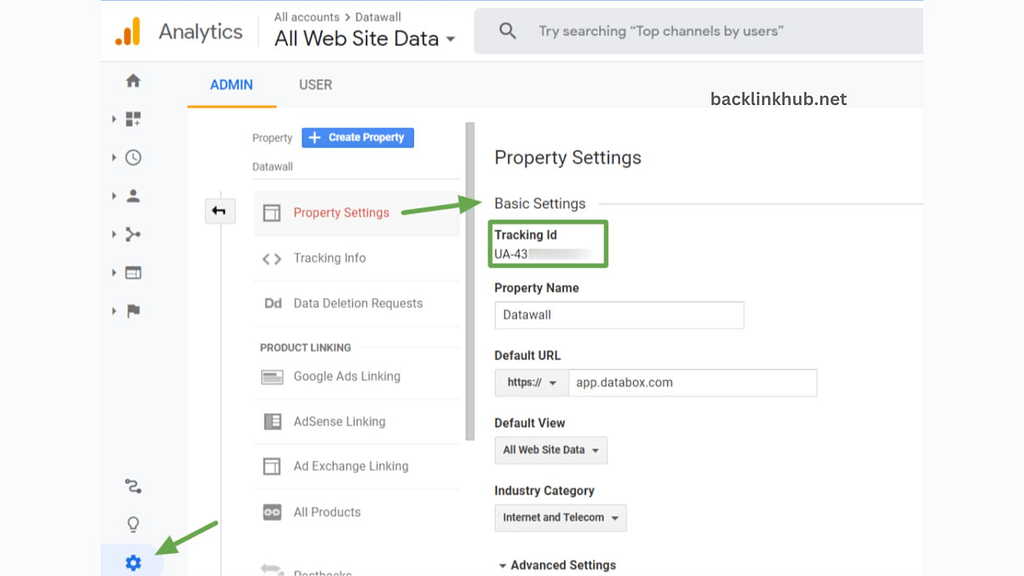Viewport: 1024px width, 576px height.
Task: Open the Realtime clock icon
Action: tap(132, 157)
